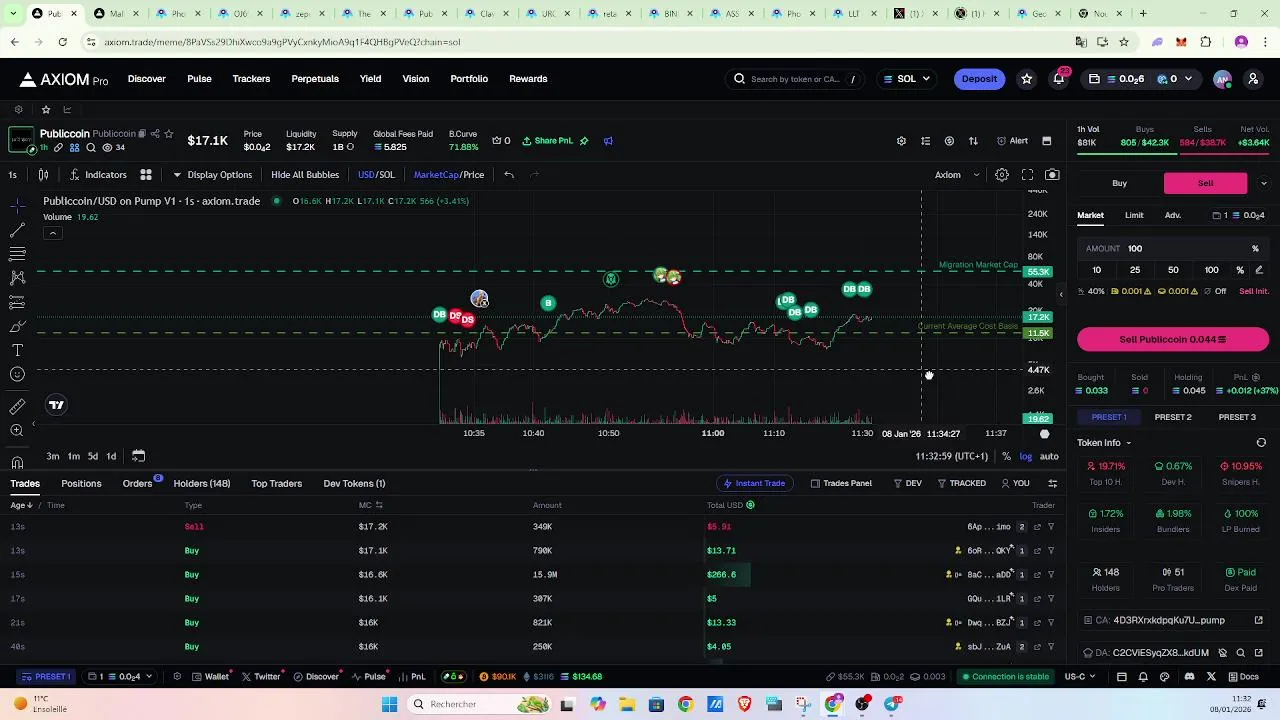Select the 5d timeframe range
This screenshot has height=720, width=1280.
[92, 456]
